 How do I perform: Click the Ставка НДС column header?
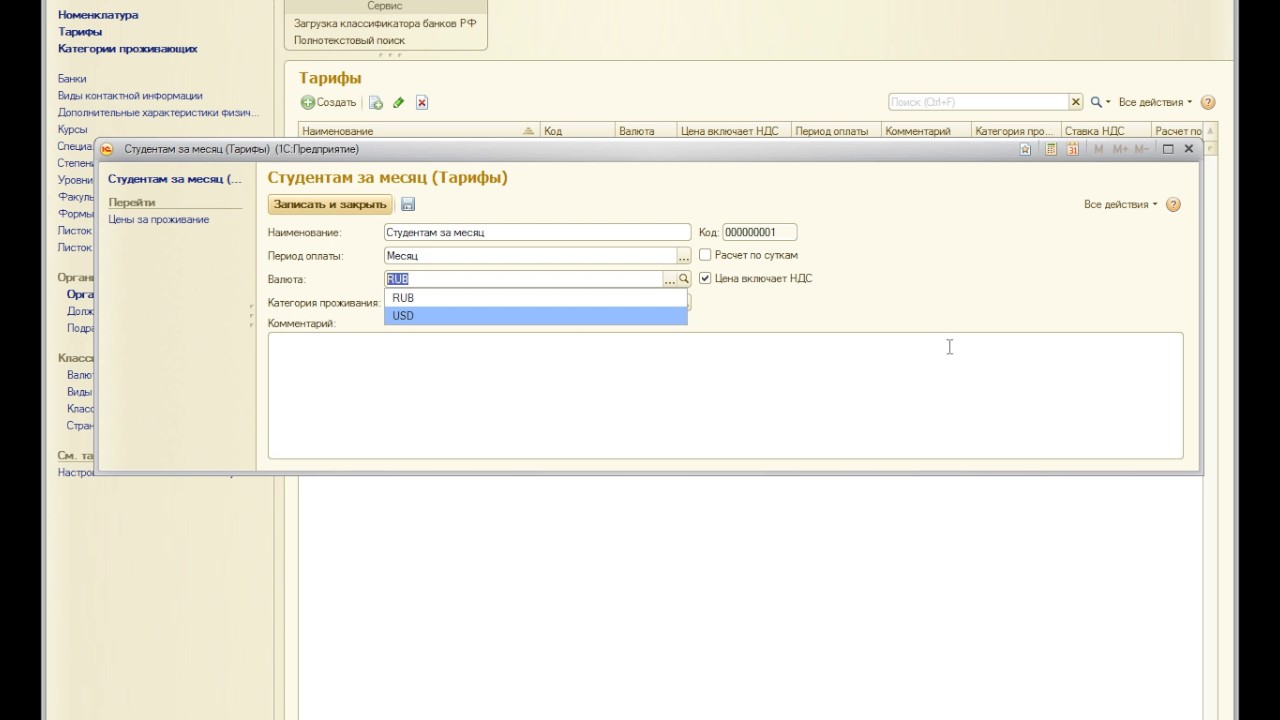click(x=1105, y=131)
